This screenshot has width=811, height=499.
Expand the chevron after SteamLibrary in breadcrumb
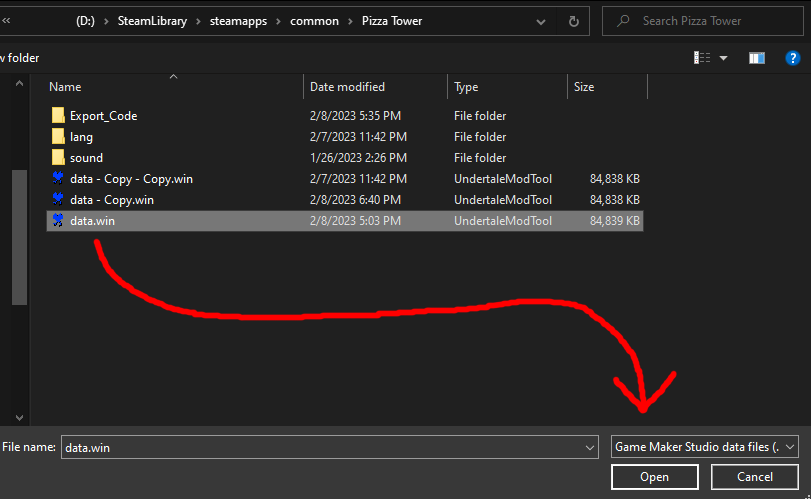198,21
